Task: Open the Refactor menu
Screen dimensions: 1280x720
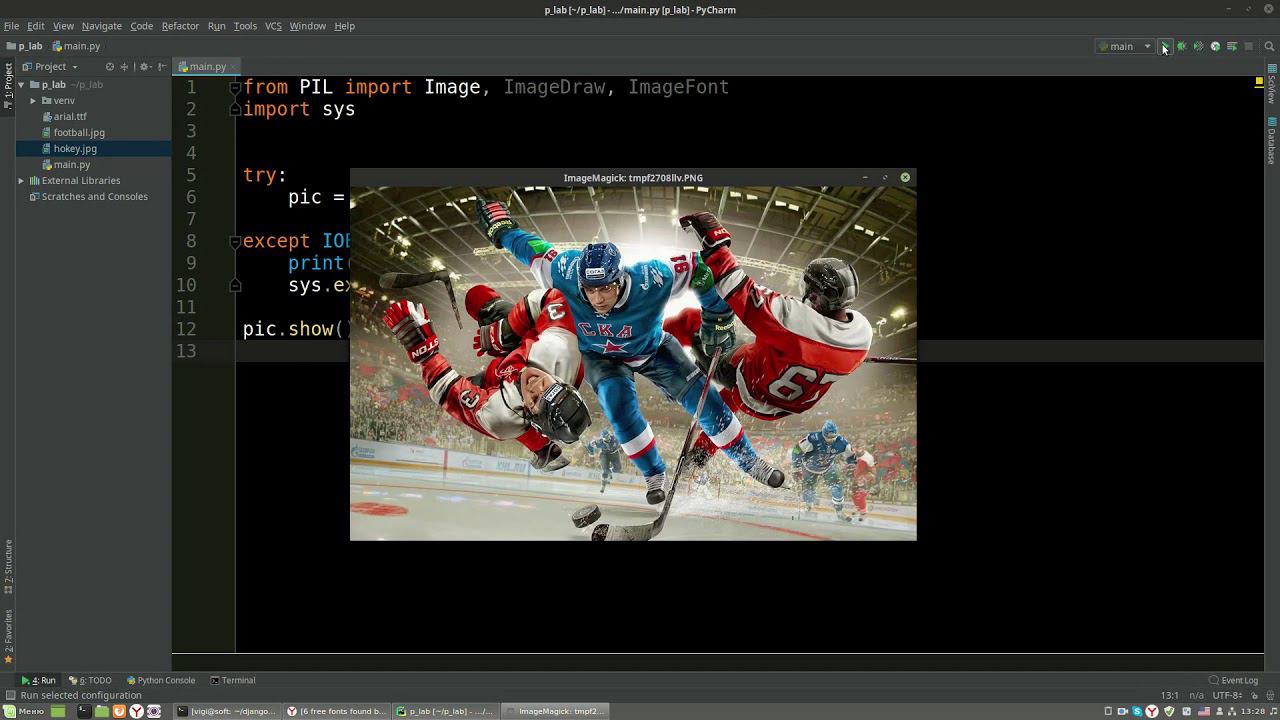Action: tap(180, 26)
